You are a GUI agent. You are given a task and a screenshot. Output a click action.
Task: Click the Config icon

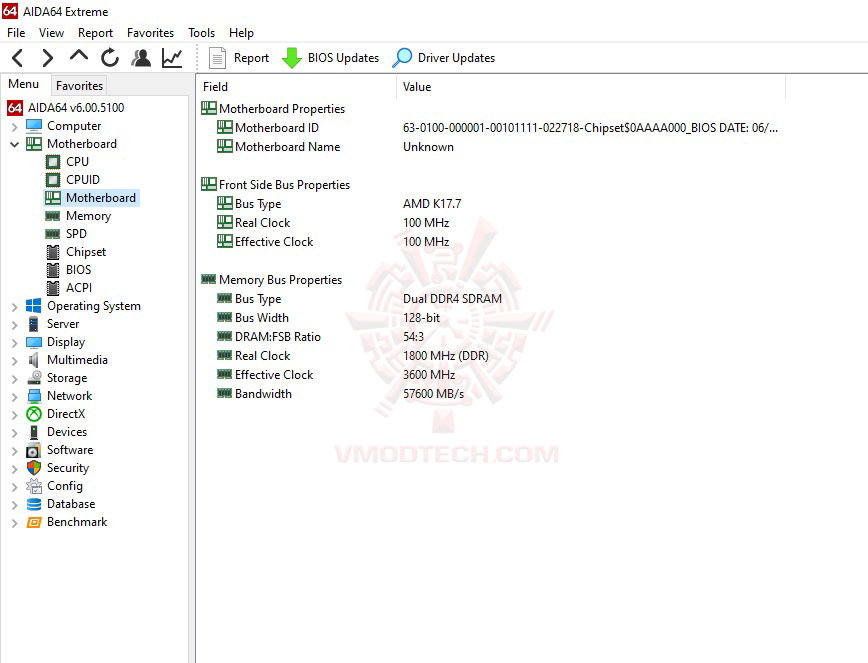click(x=34, y=486)
